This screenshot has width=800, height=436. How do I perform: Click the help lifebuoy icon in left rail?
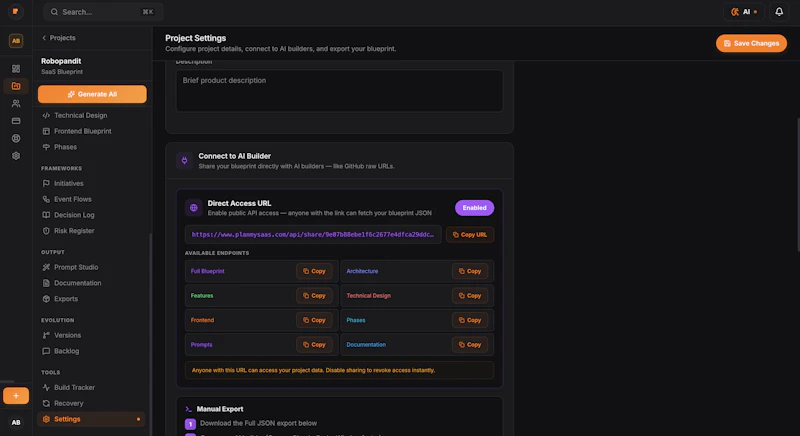pyautogui.click(x=16, y=138)
